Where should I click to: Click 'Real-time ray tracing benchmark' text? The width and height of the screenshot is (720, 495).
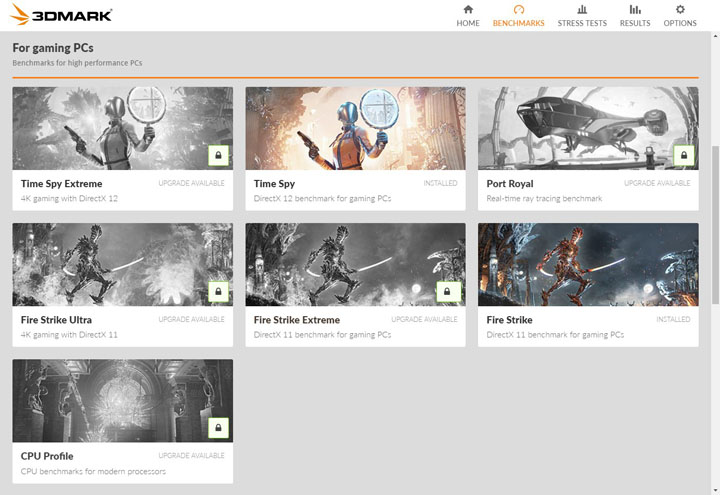544,198
